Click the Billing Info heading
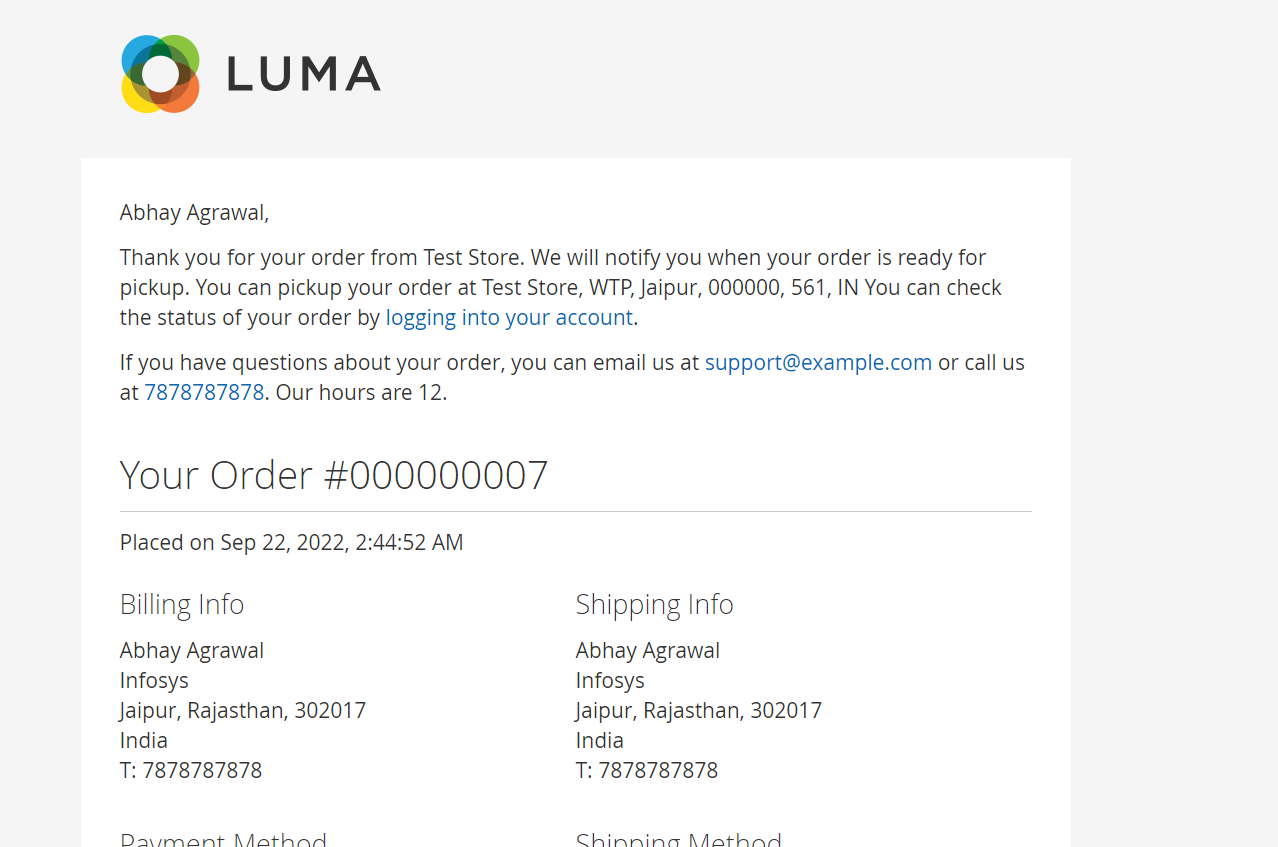The image size is (1278, 847). [x=182, y=604]
